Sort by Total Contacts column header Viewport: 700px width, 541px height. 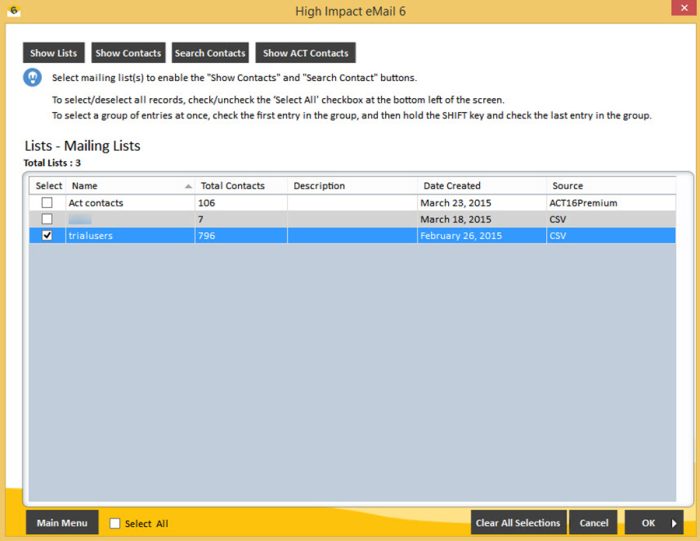241,186
